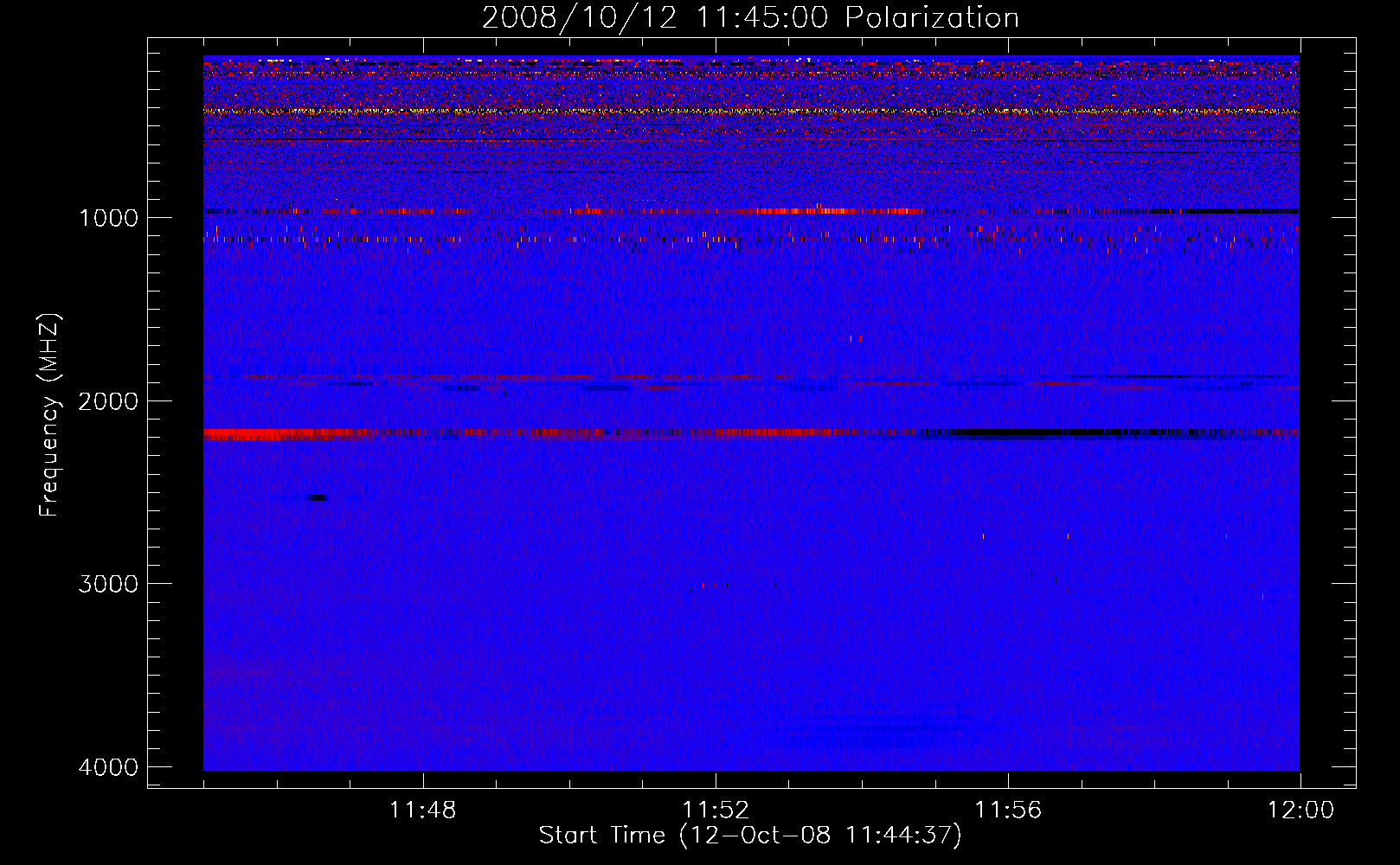Select the '1000' frequency axis label

[108, 217]
